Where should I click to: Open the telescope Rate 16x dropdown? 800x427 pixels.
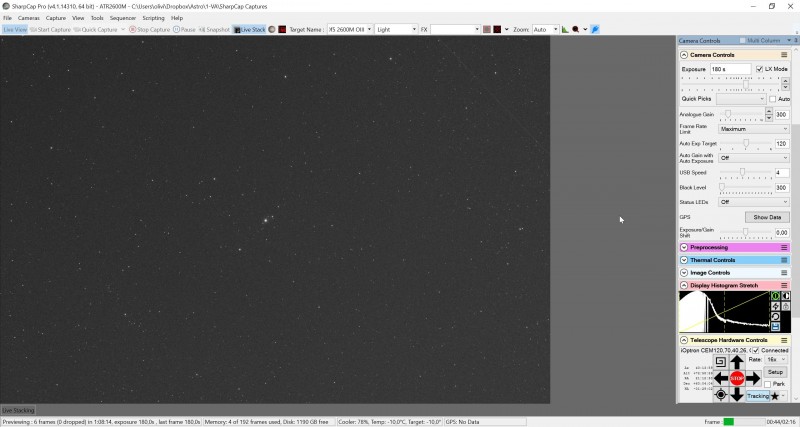tap(776, 360)
